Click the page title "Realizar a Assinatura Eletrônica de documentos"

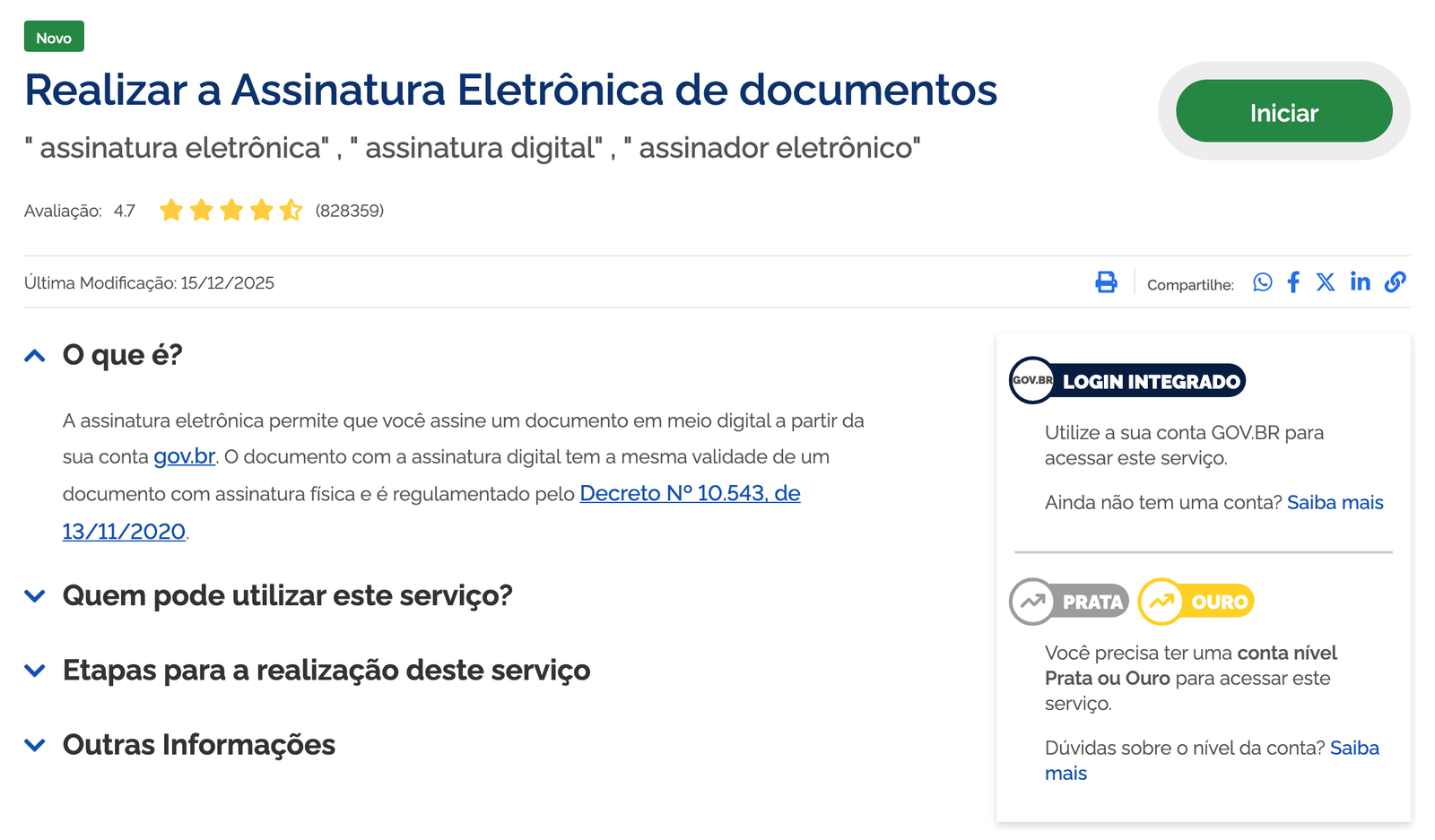[510, 91]
